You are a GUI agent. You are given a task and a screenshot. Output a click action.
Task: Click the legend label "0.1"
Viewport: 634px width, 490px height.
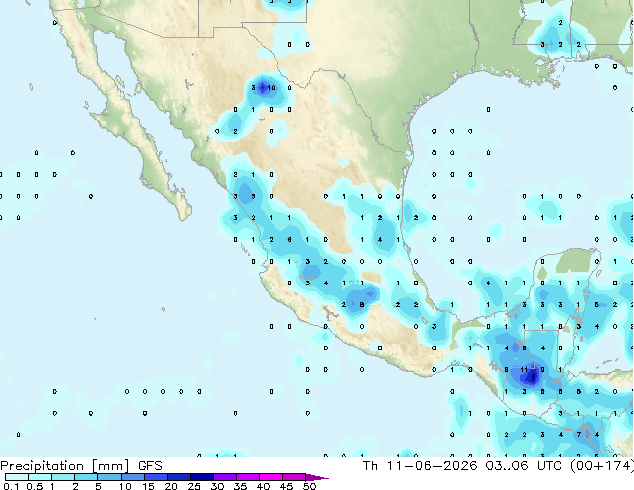pos(11,486)
